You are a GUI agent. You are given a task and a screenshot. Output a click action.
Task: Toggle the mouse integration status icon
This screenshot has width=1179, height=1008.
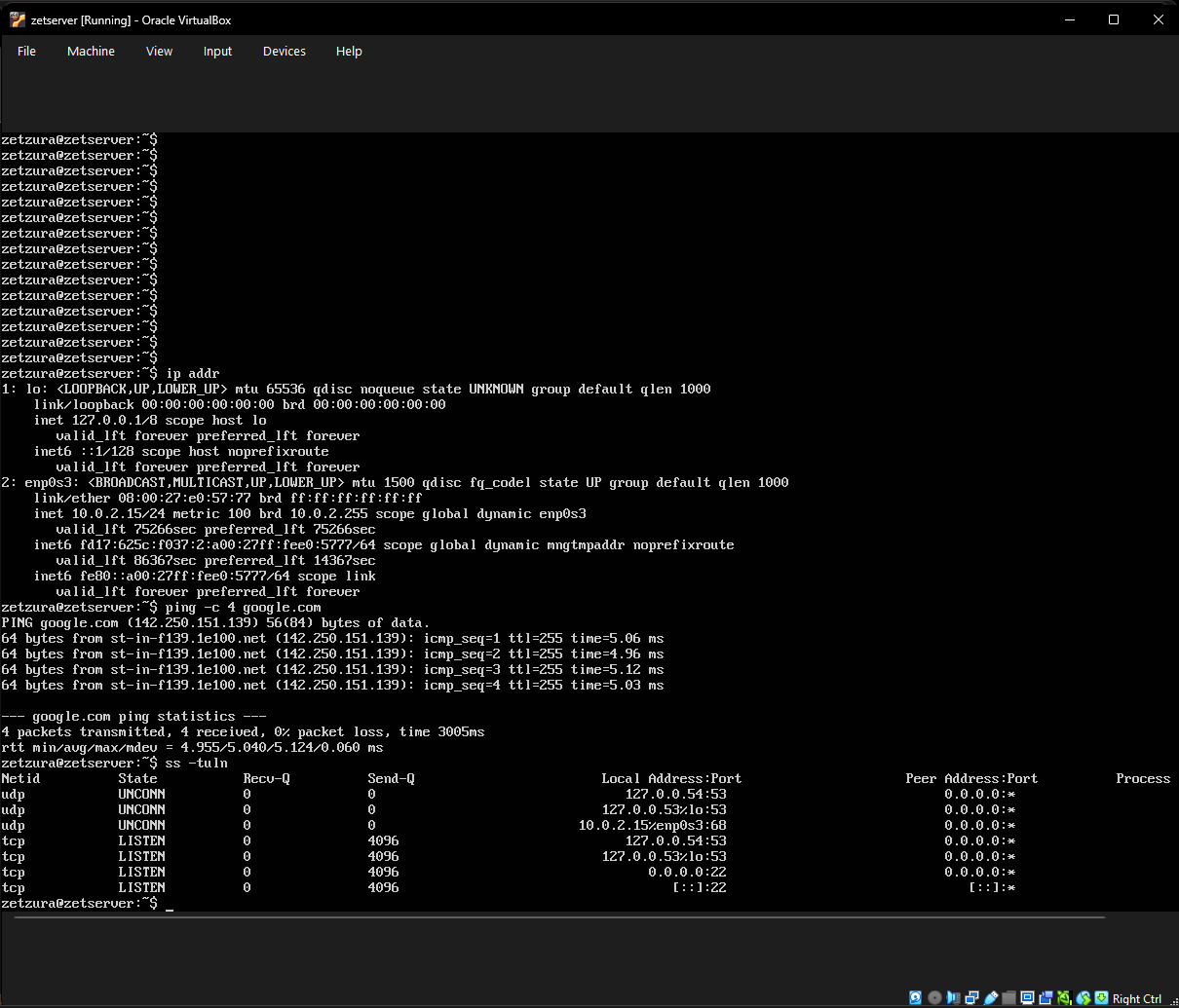(x=1083, y=998)
